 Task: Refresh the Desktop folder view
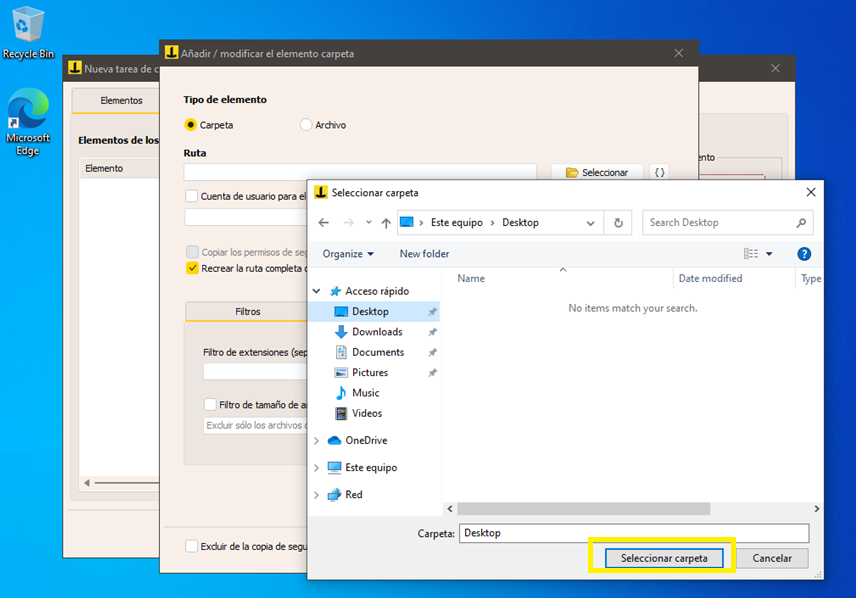pos(619,223)
